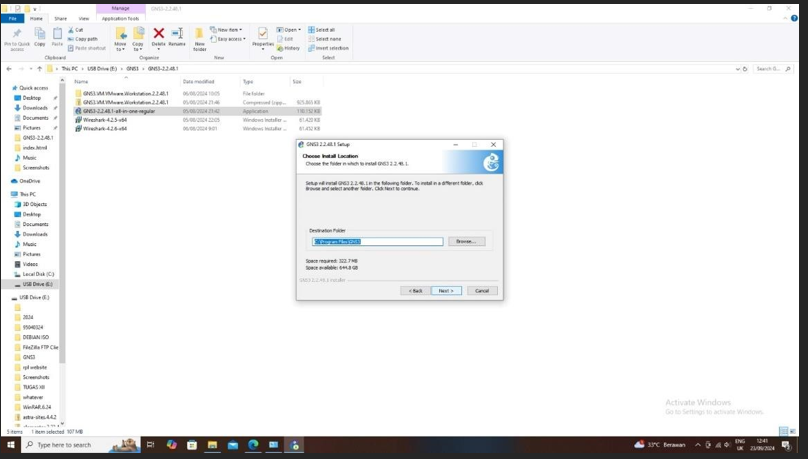Switch to large icons view button

tap(792, 431)
